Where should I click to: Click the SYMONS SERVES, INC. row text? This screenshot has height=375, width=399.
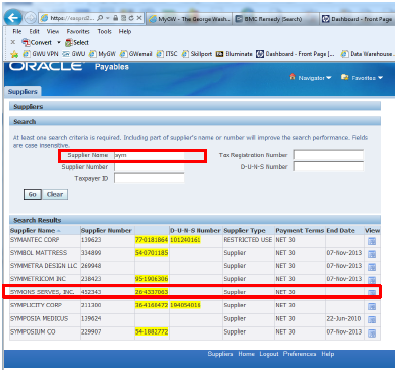pos(42,292)
